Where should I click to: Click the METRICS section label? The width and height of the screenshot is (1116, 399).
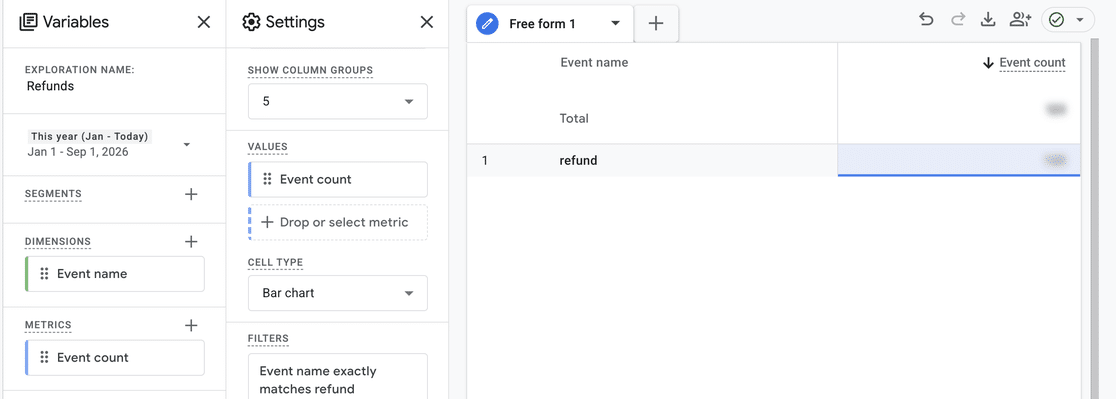(48, 325)
